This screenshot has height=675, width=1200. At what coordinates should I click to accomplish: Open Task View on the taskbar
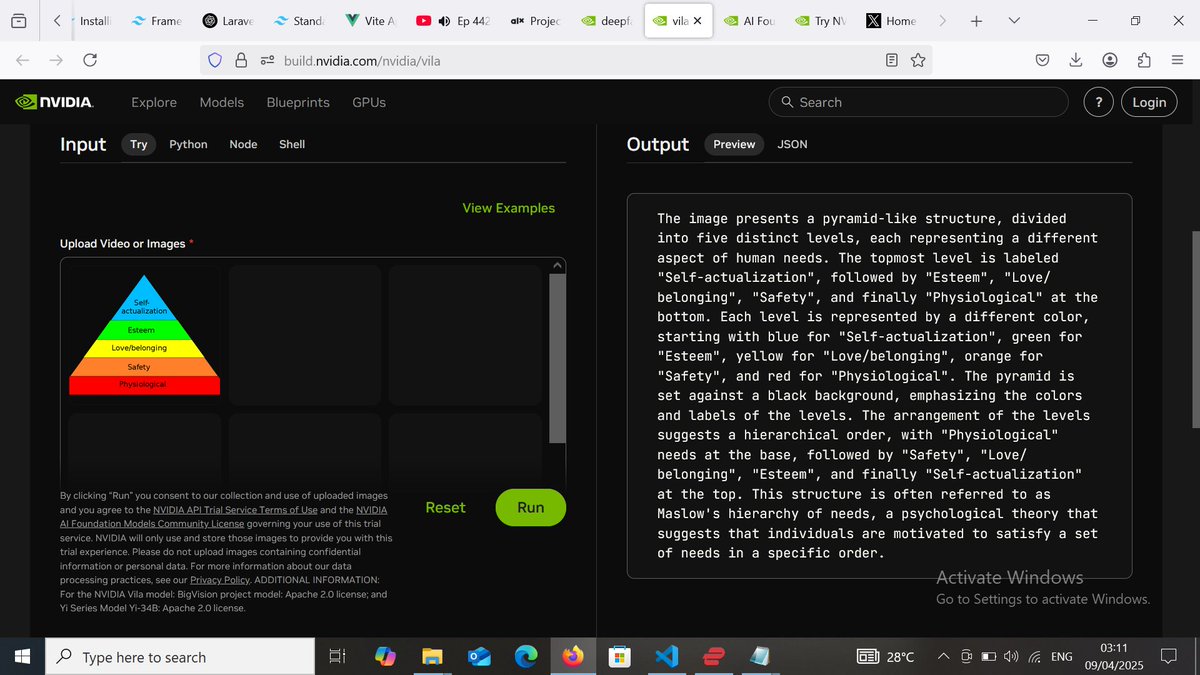click(337, 657)
